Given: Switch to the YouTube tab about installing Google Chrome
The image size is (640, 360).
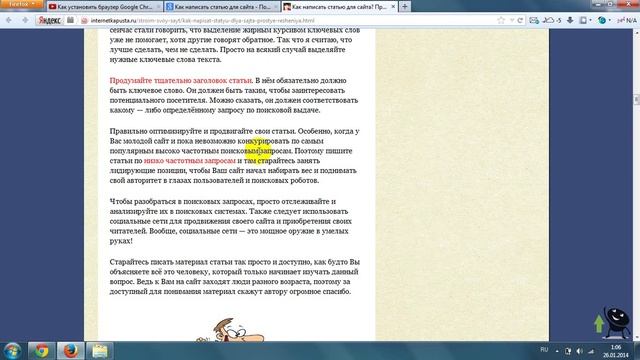Looking at the screenshot, I should [x=104, y=7].
